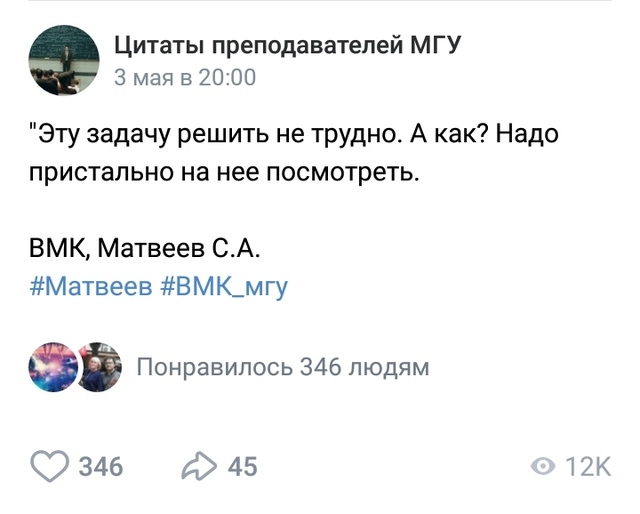Click the right liker avatar
640x514 pixels.
click(98, 367)
